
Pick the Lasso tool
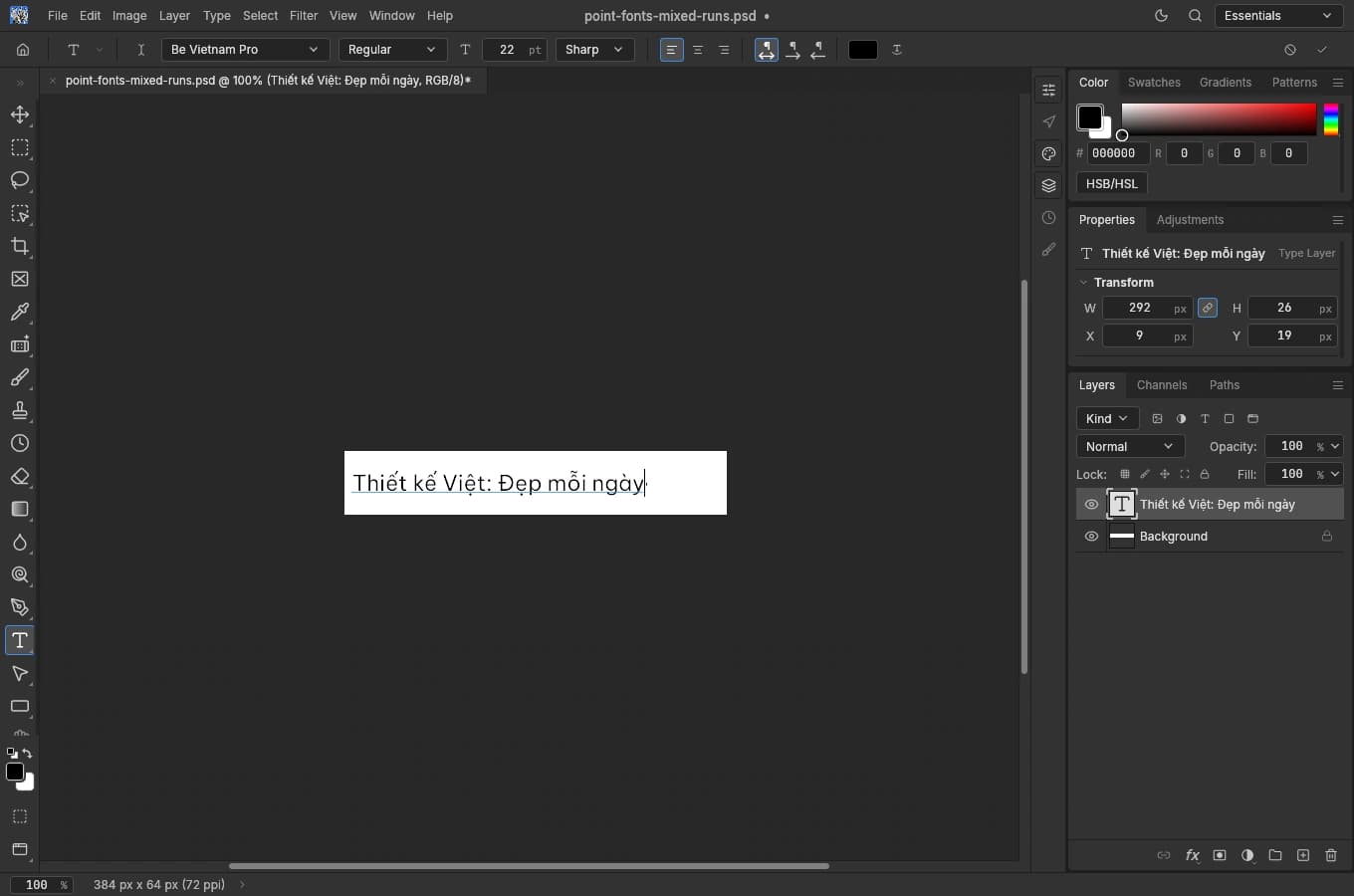[x=20, y=180]
